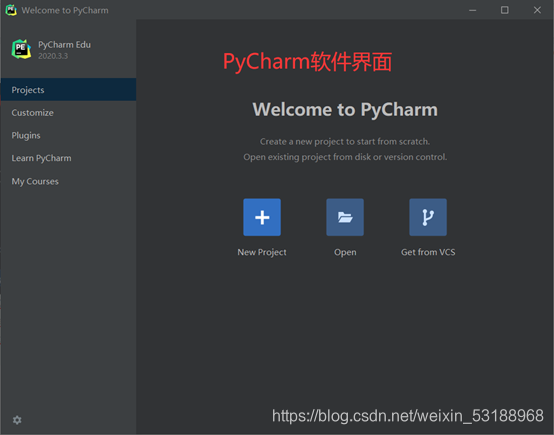
Task: Click the PyCharm icon in title bar
Action: [11, 10]
